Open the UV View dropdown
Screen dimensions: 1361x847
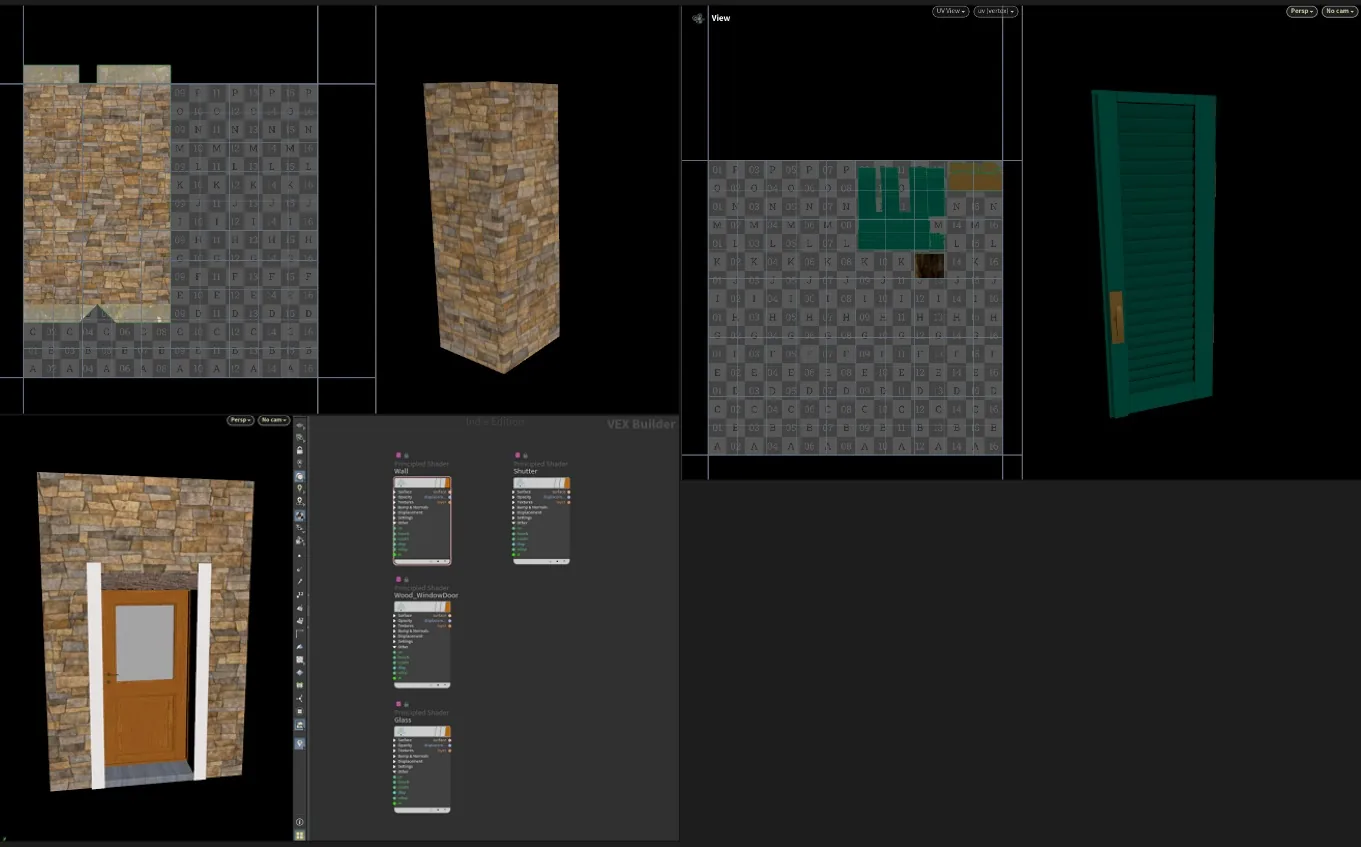pyautogui.click(x=950, y=11)
